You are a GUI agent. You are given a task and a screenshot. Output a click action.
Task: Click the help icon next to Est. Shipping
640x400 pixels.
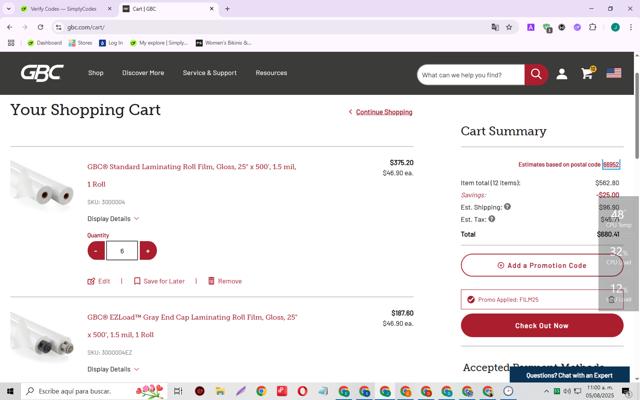coord(507,207)
